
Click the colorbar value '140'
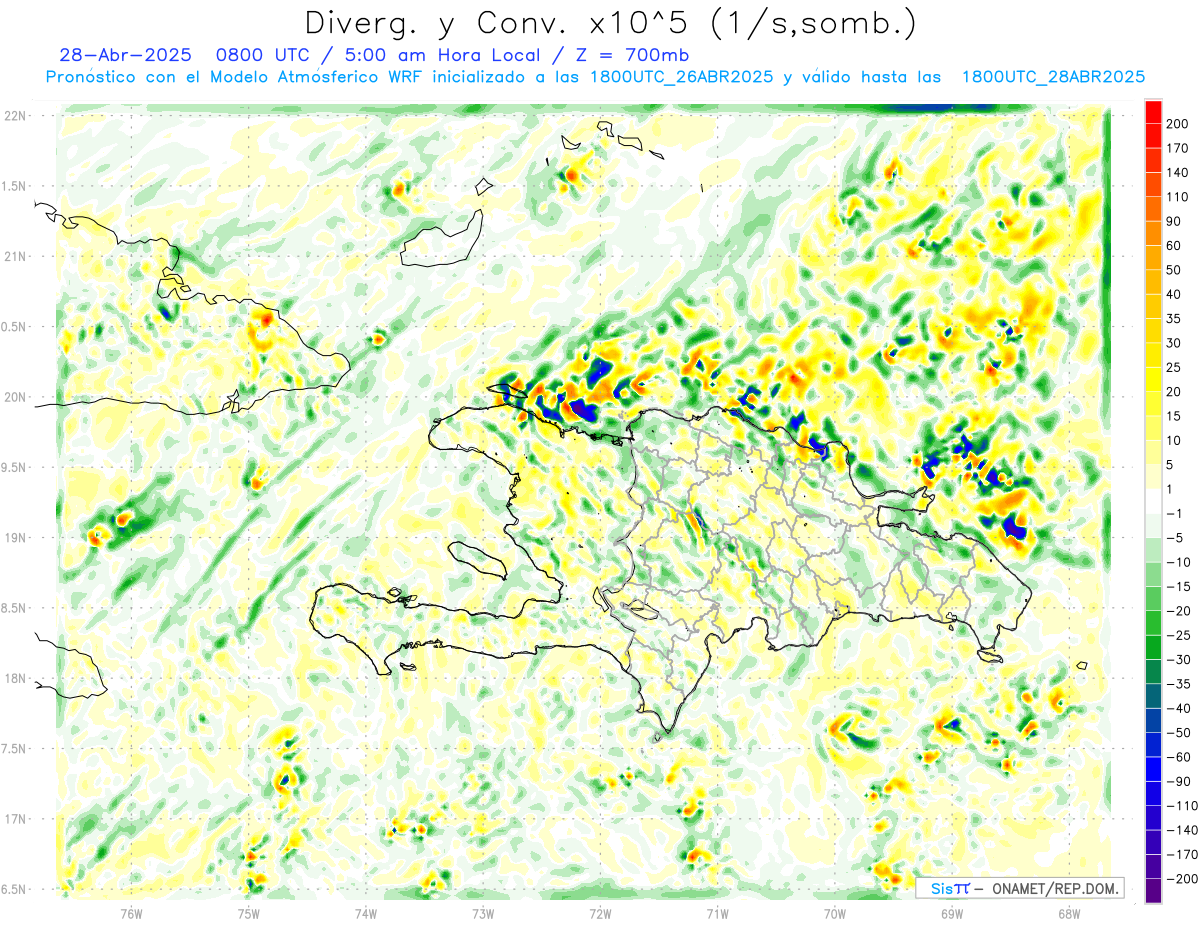pyautogui.click(x=1179, y=172)
